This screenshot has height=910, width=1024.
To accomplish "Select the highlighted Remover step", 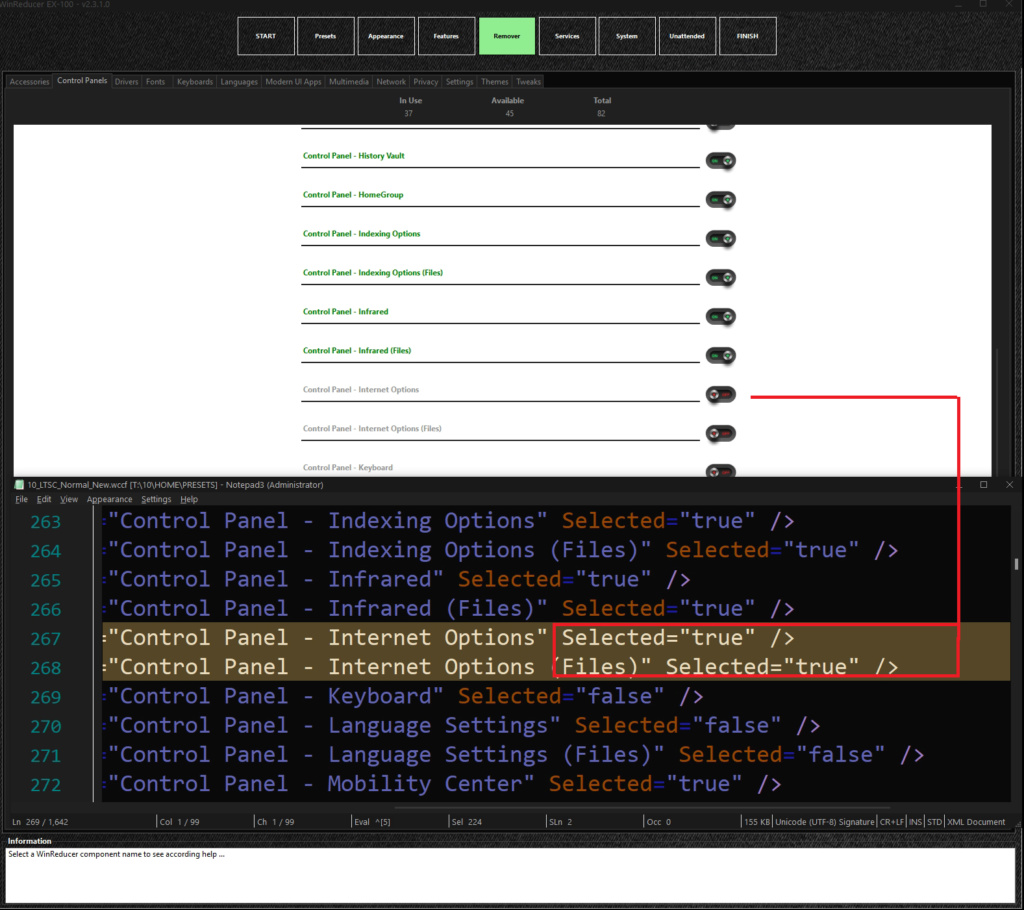I will coord(507,36).
